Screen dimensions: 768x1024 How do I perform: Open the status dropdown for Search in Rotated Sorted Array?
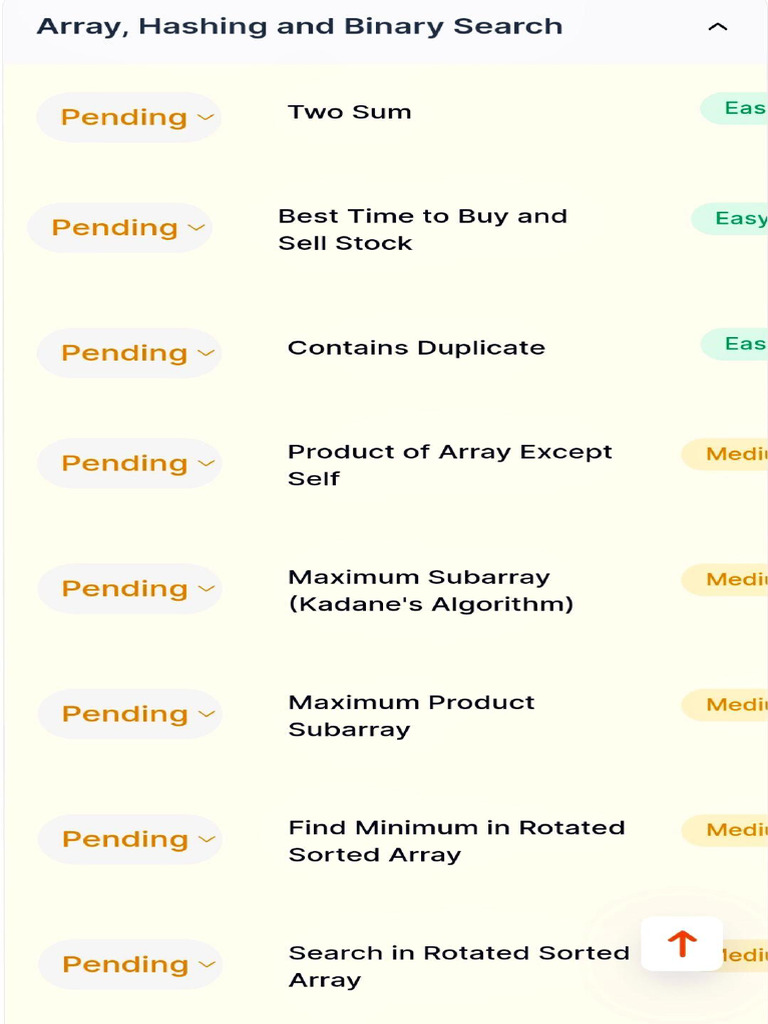point(129,964)
